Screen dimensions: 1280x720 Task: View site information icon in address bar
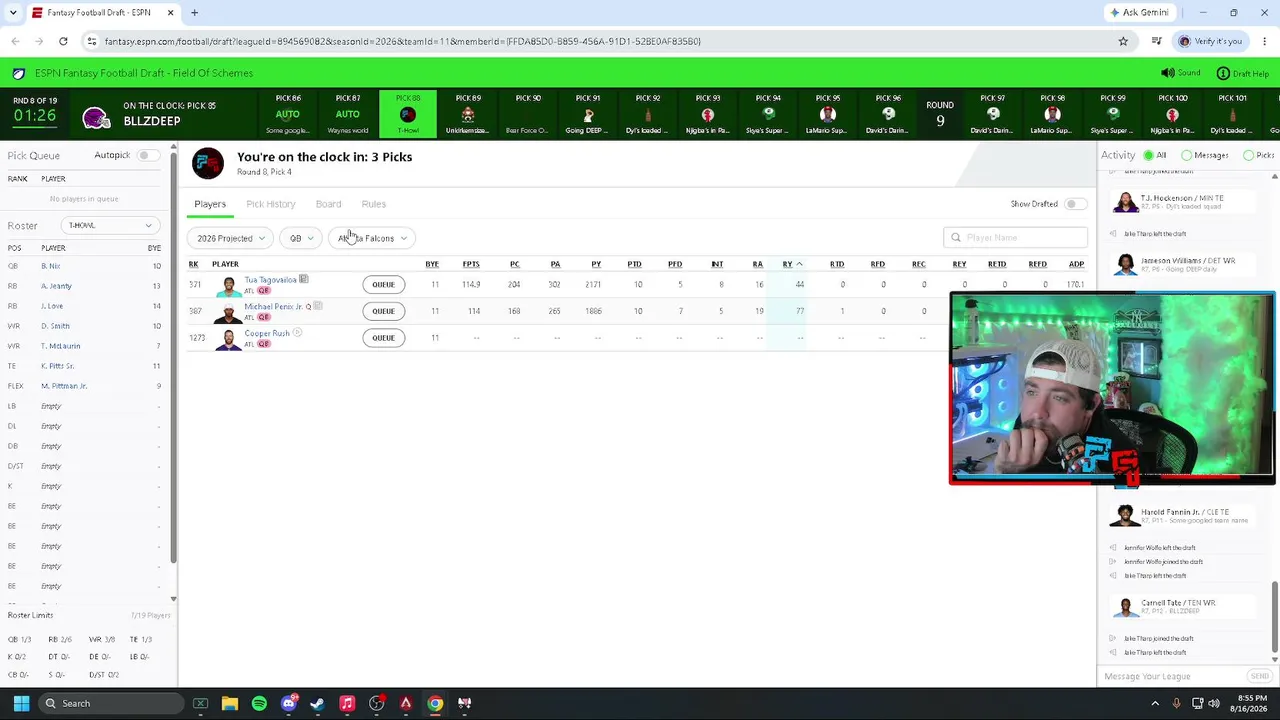[x=91, y=41]
